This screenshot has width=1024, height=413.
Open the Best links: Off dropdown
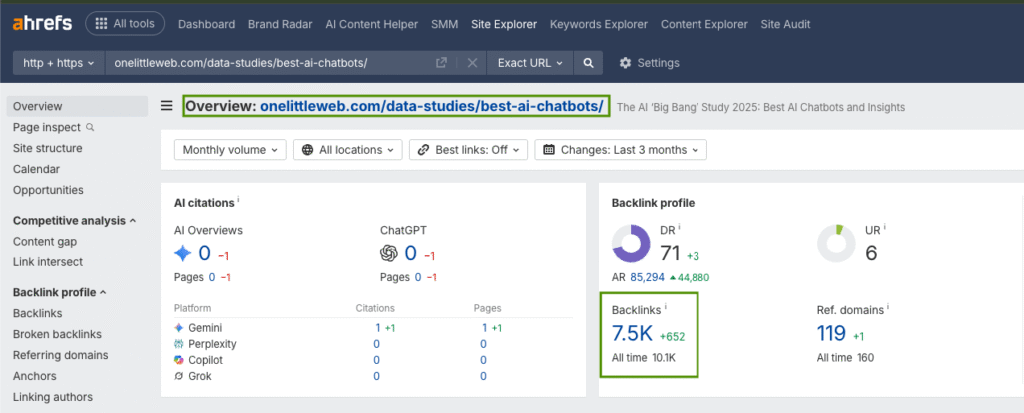pos(469,150)
